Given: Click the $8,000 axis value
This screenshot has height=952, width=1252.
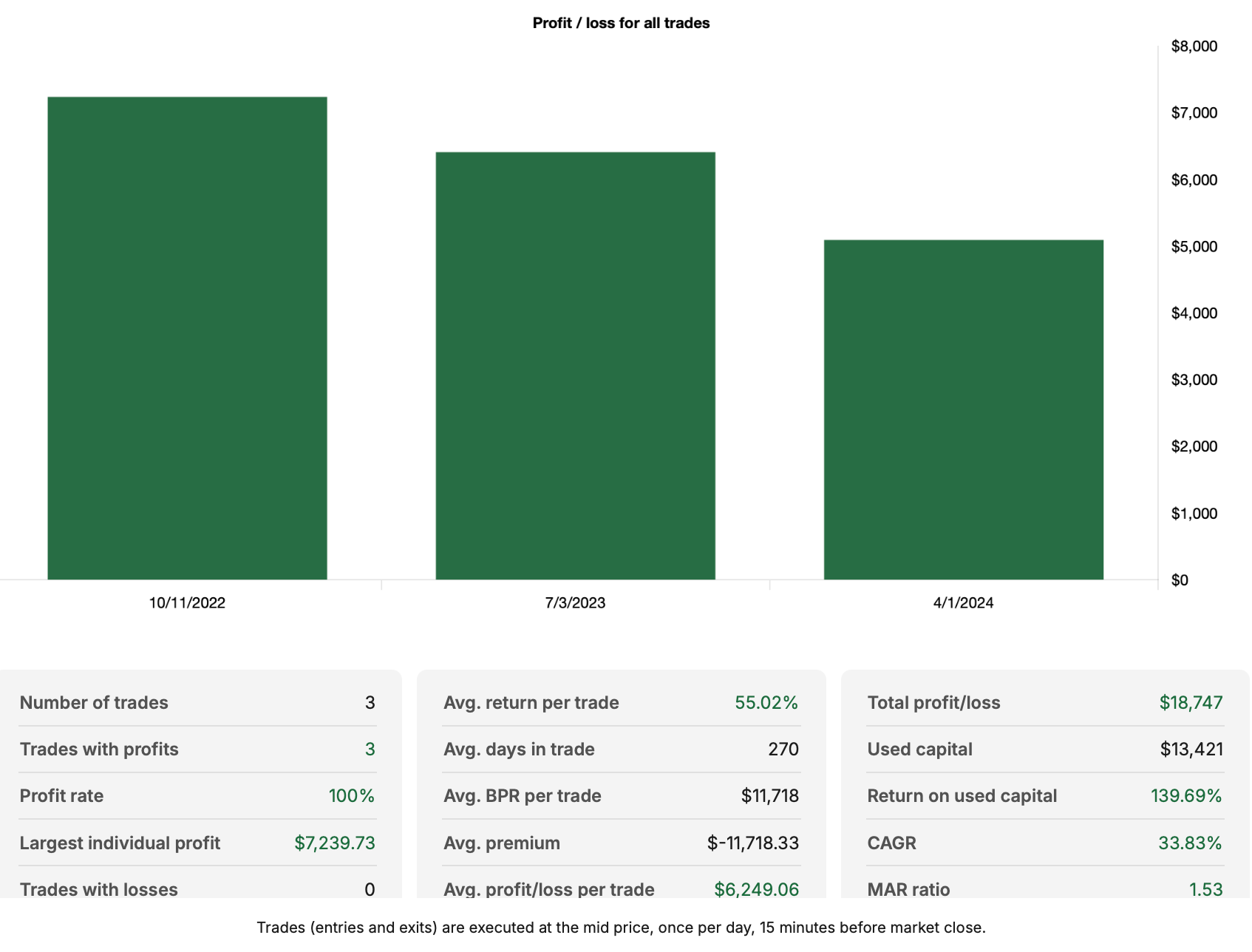Looking at the screenshot, I should tap(1193, 46).
